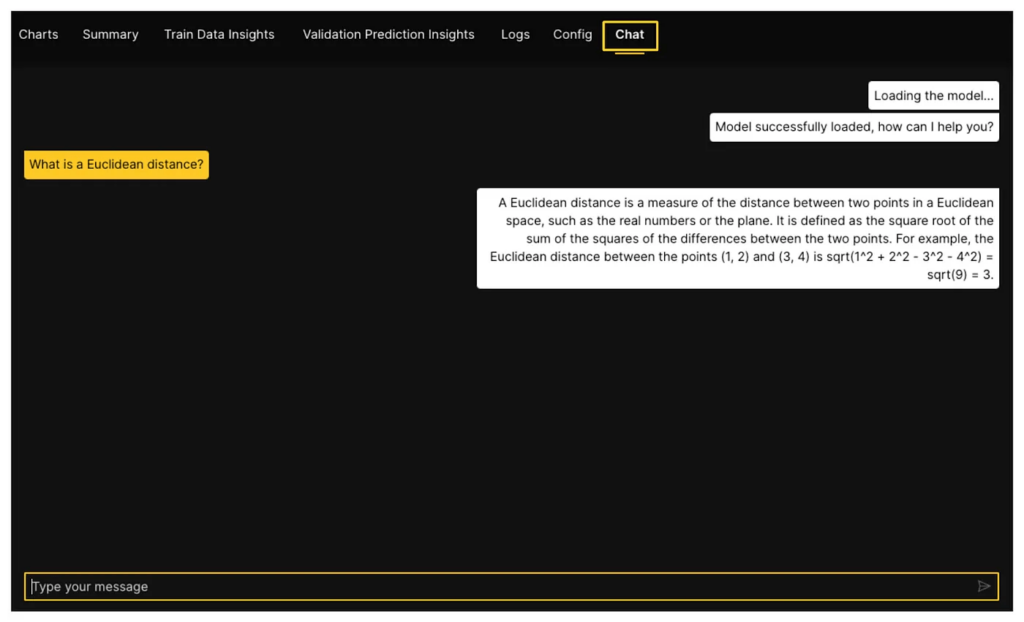The height and width of the screenshot is (622, 1024).
Task: Send the message with the arrow icon
Action: [x=984, y=586]
